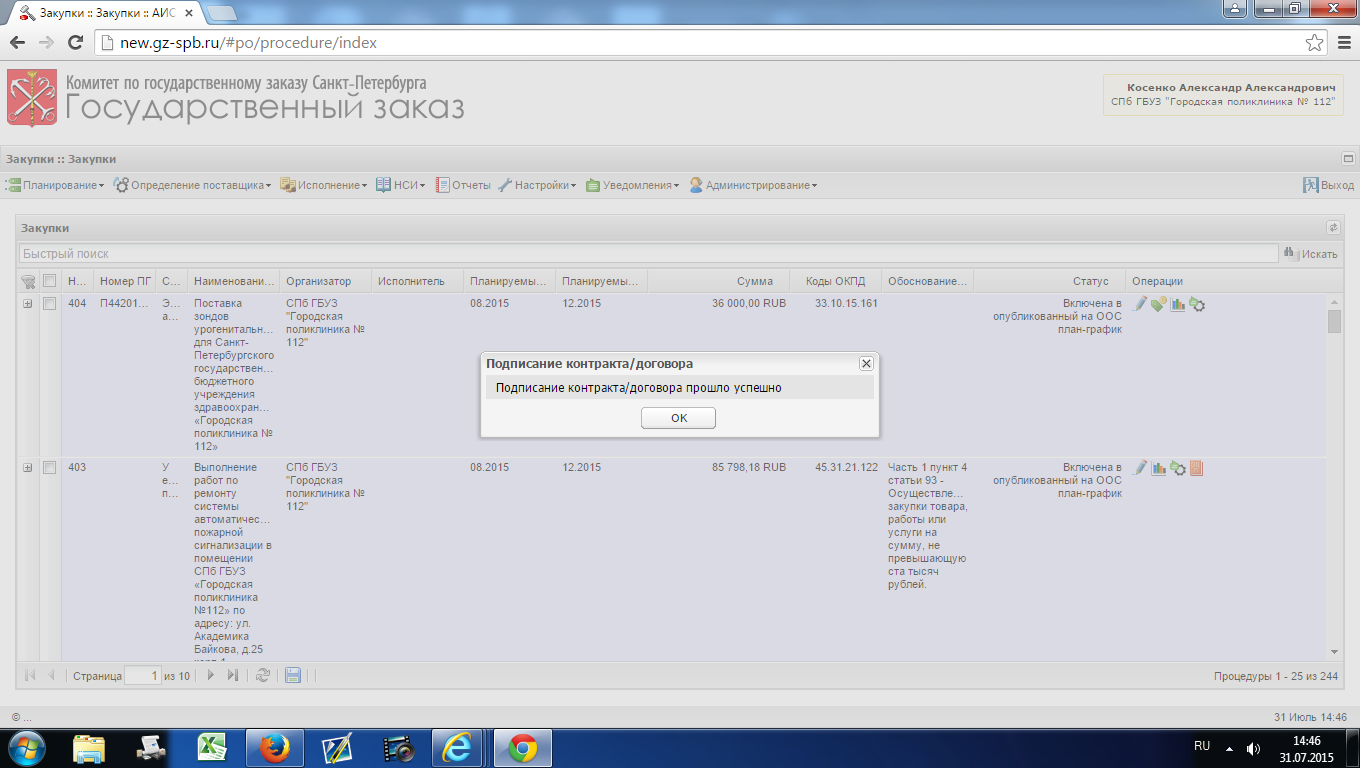Click the edit pencil icon for purchase 403
This screenshot has height=768, width=1360.
coord(1140,468)
